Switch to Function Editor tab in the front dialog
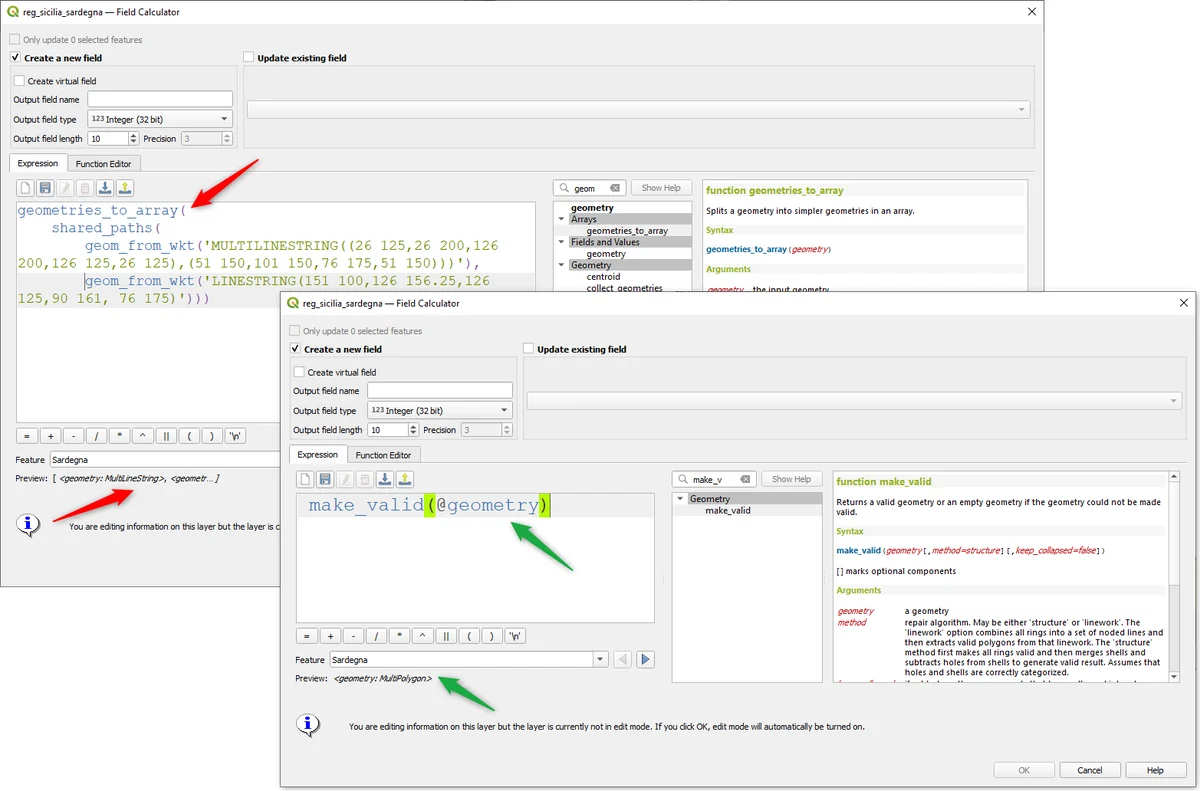Screen dimensions: 1200x791 coord(385,455)
